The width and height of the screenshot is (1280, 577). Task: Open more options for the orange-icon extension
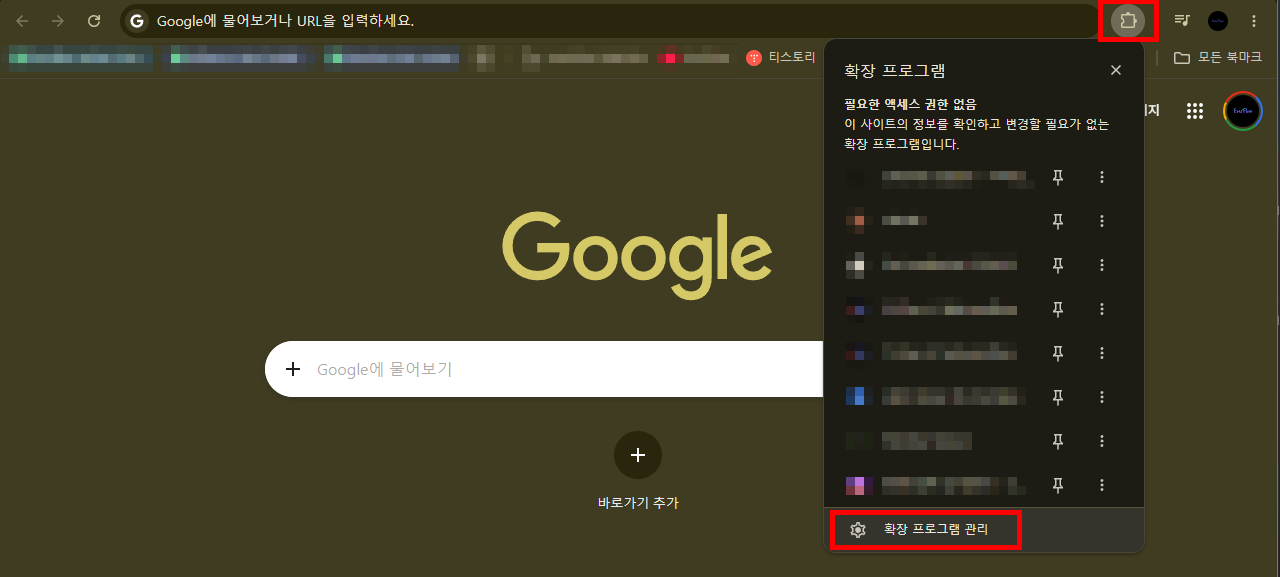pyautogui.click(x=1102, y=221)
